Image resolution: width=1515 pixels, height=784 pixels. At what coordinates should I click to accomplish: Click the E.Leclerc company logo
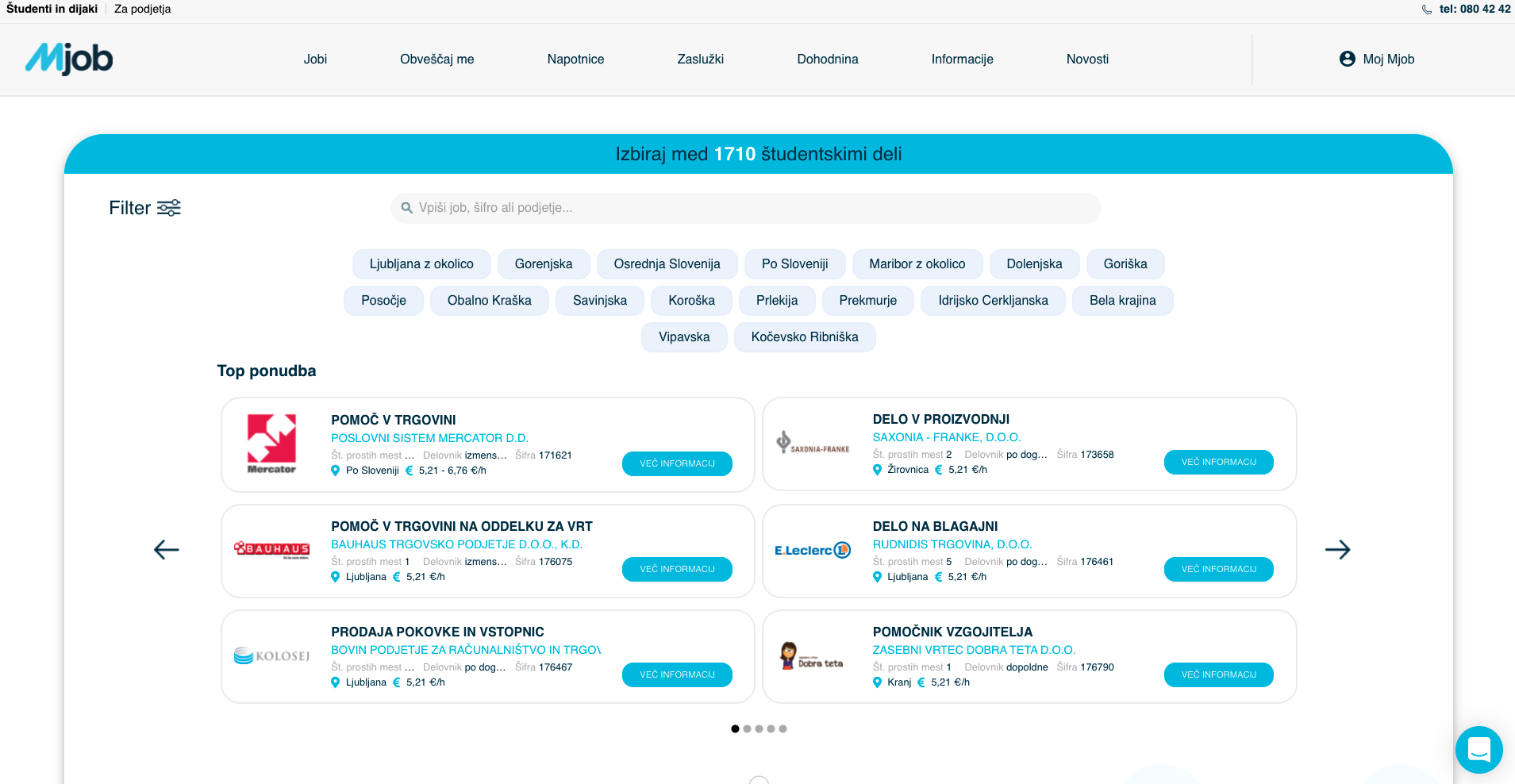click(813, 550)
